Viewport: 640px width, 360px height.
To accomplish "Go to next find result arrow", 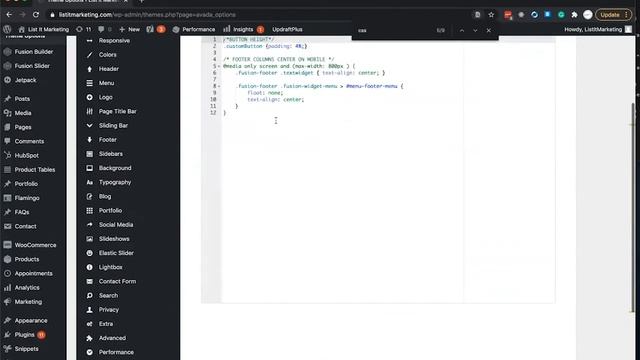I will tap(475, 30).
